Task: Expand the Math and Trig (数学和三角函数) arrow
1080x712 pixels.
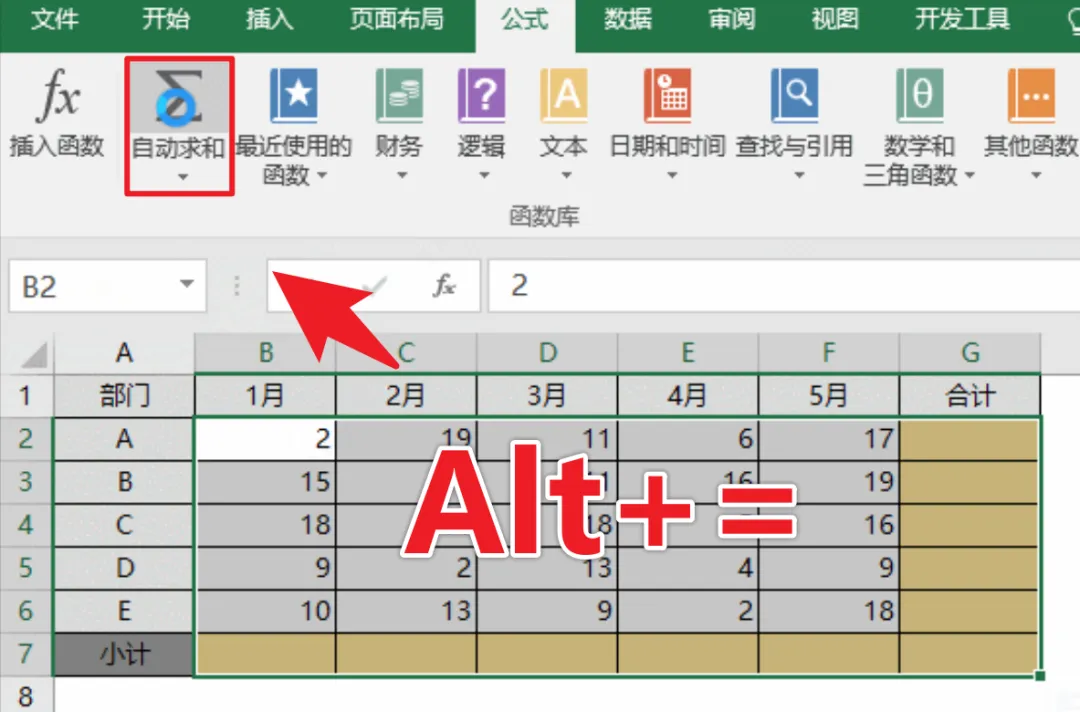Action: [x=970, y=176]
